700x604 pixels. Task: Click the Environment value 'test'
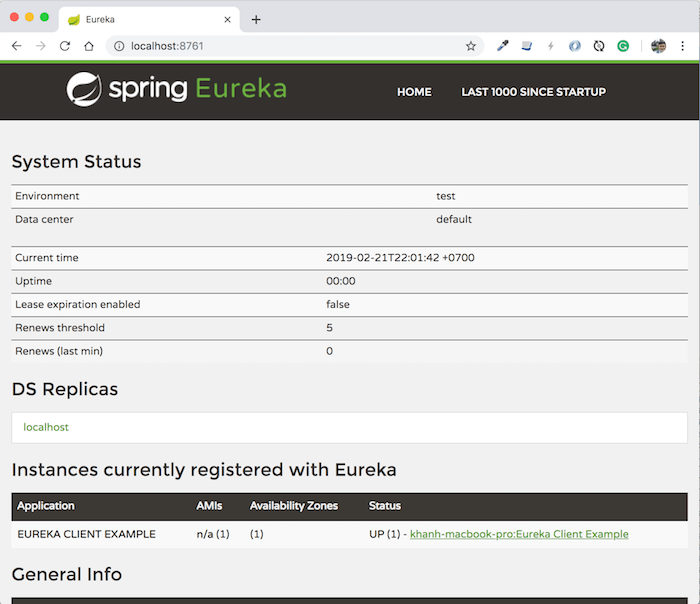[446, 196]
